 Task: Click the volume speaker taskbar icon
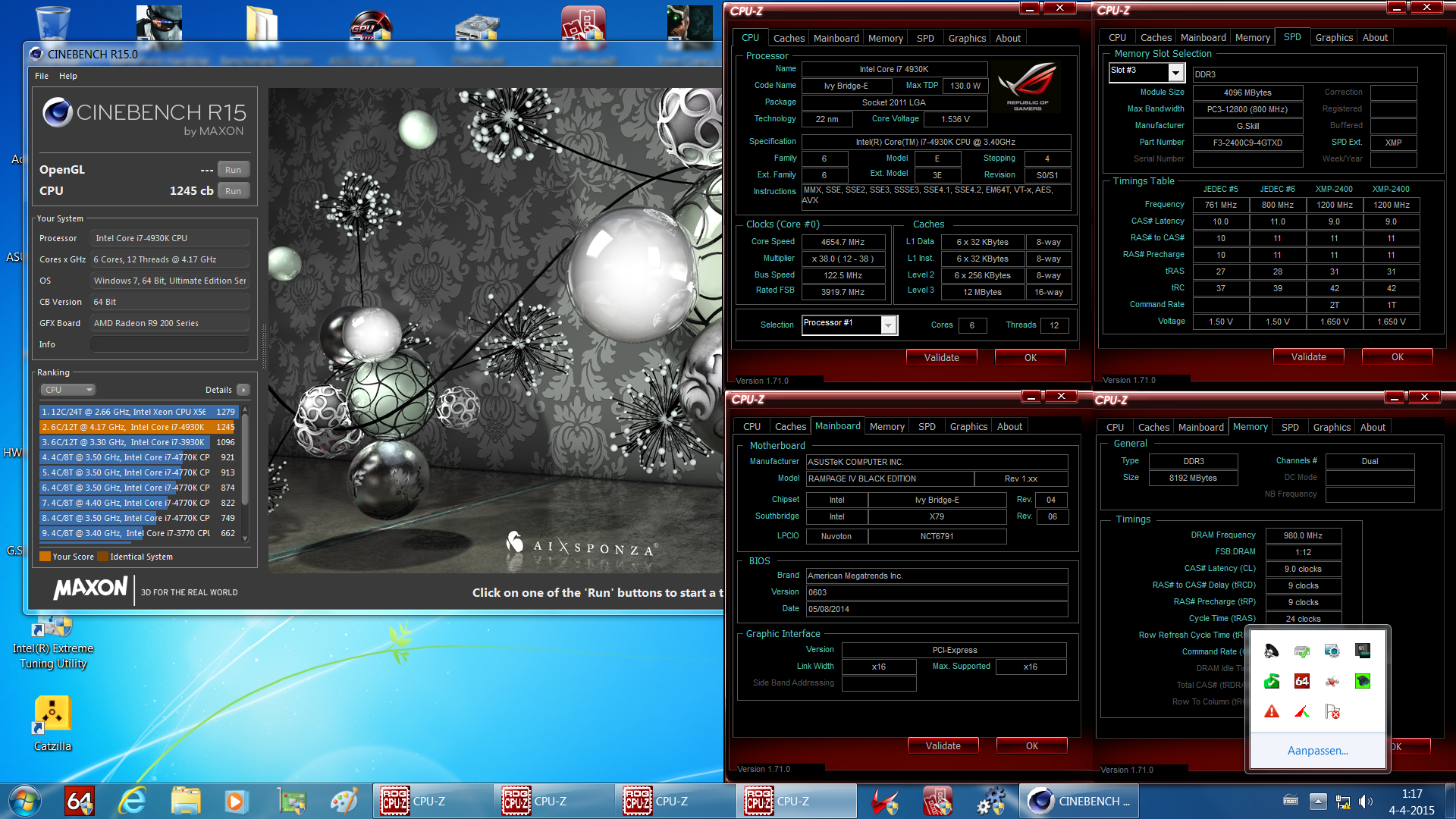1366,802
